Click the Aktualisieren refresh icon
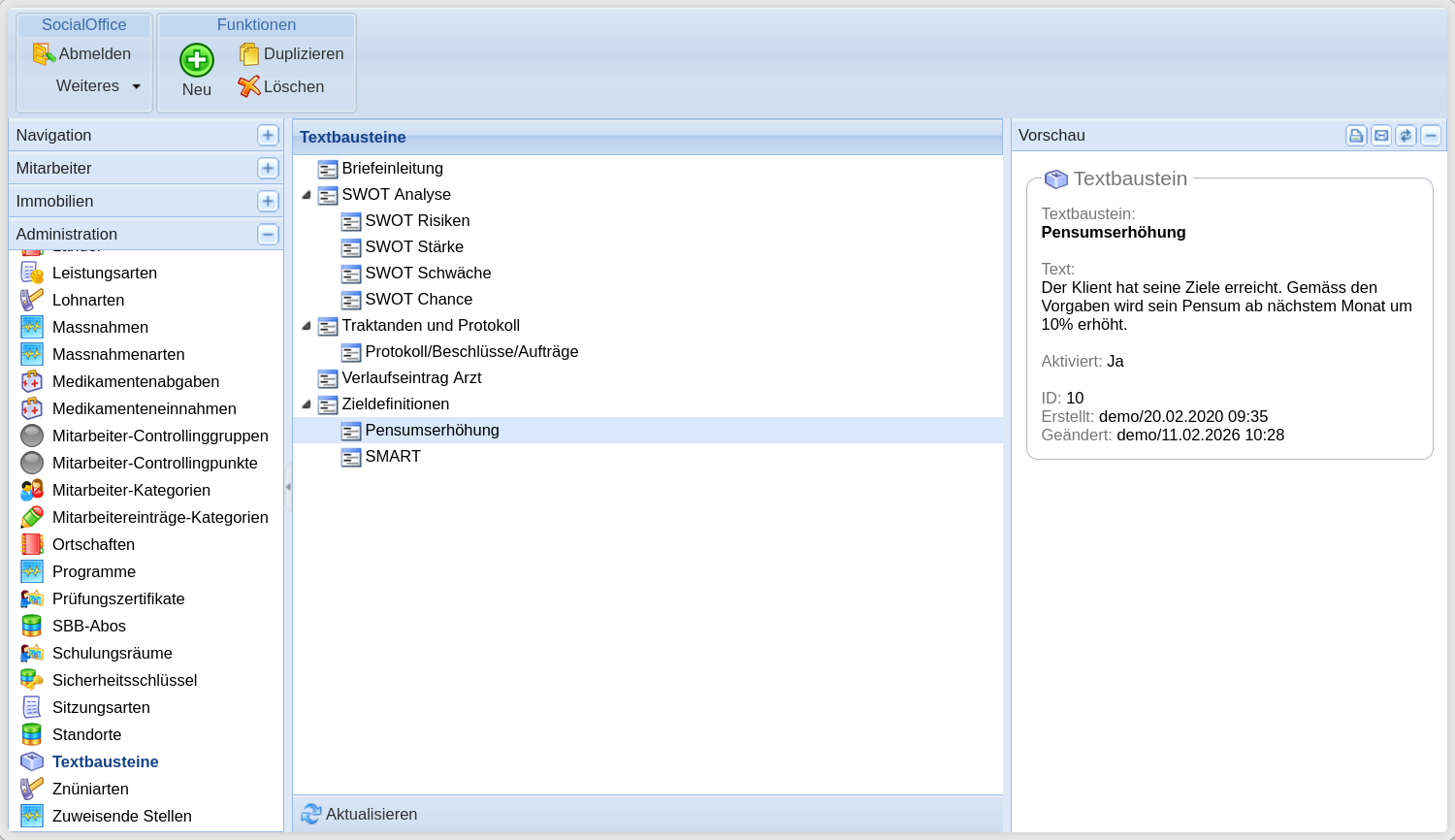This screenshot has width=1455, height=840. 311,814
